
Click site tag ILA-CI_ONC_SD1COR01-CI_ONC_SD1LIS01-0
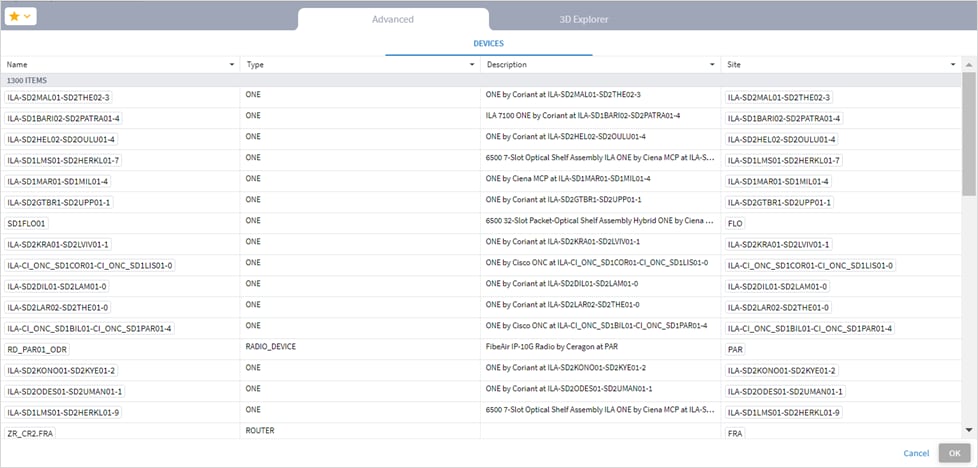(810, 266)
